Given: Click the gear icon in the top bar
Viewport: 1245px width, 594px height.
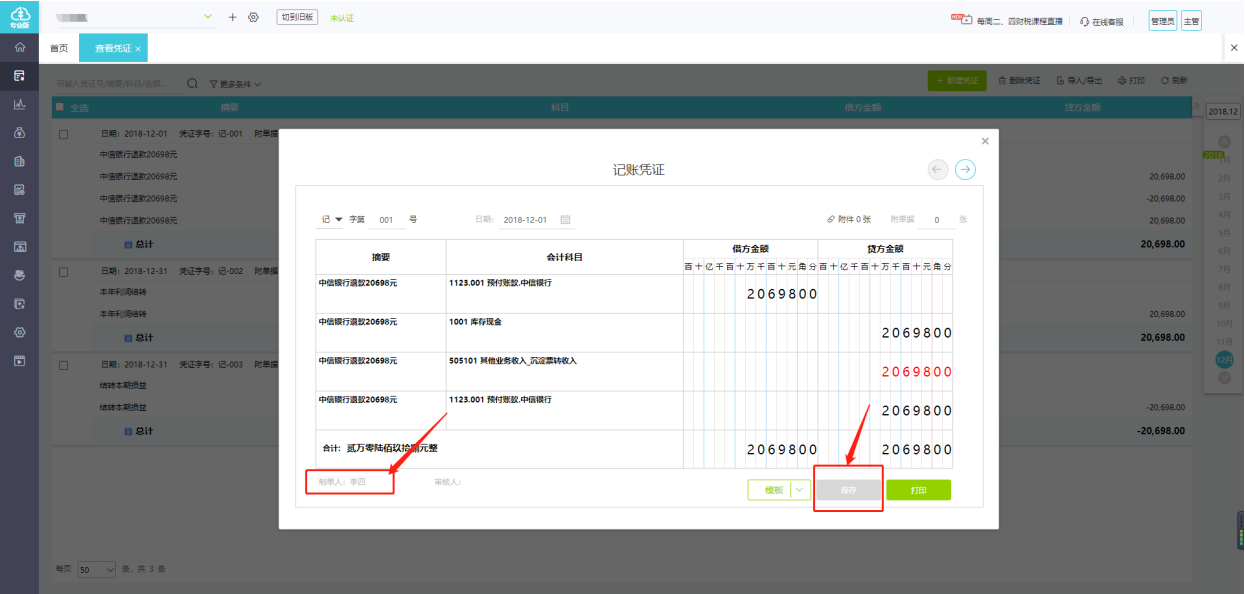Looking at the screenshot, I should [253, 17].
